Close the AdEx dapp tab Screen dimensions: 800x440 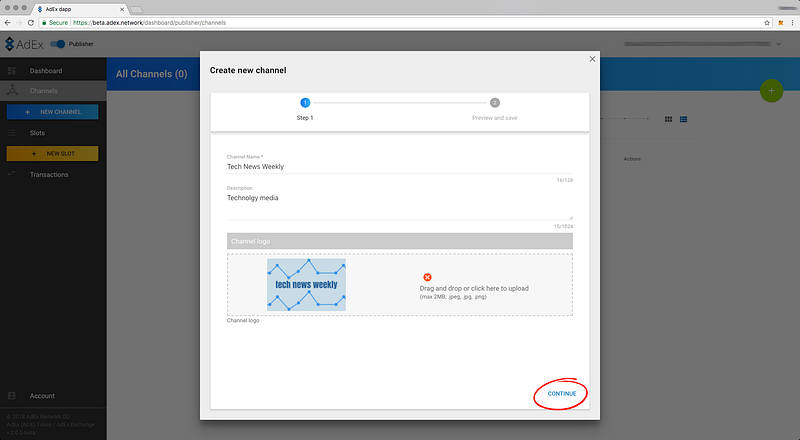[122, 9]
